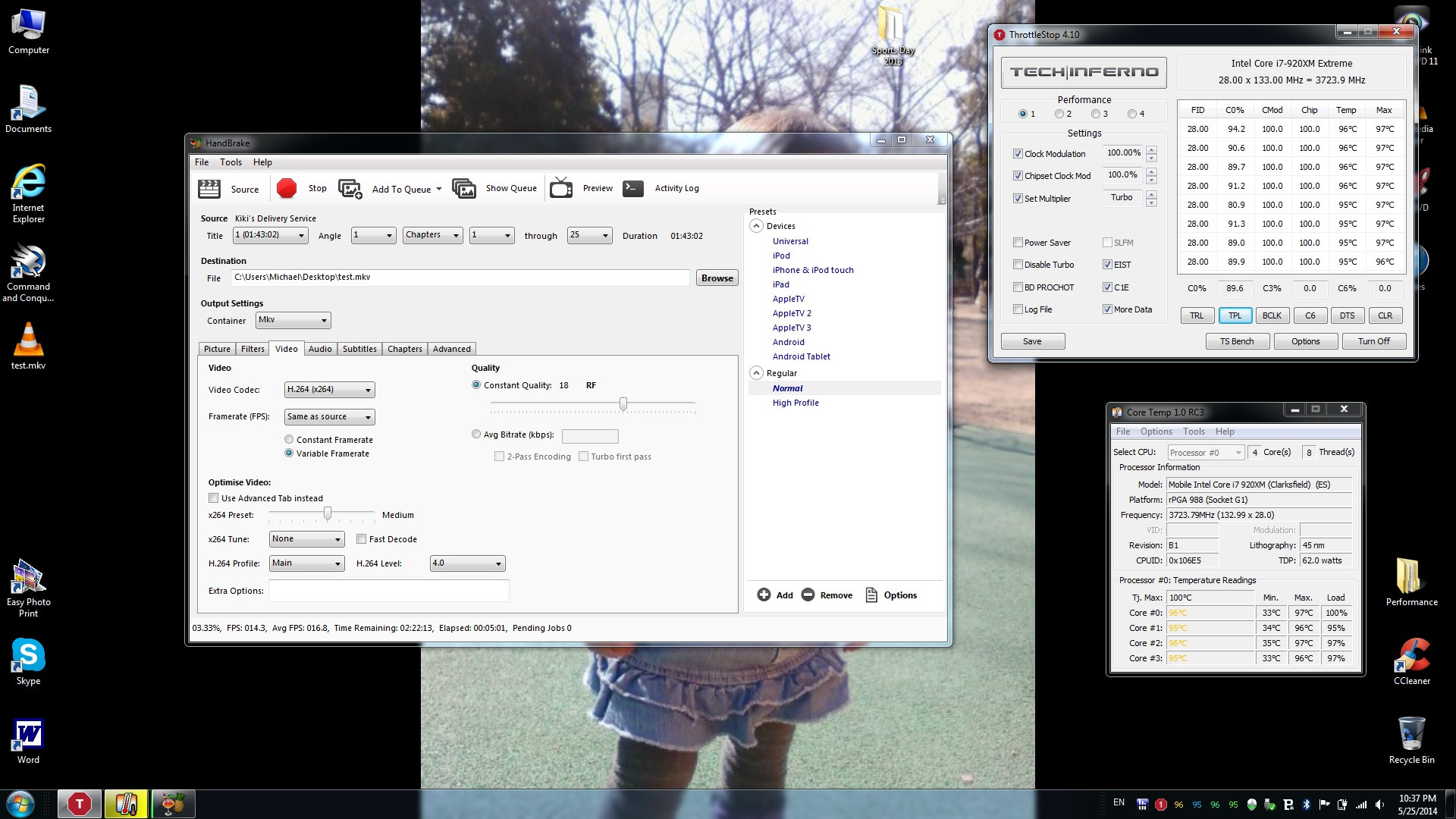Click the TS Bench button
The height and width of the screenshot is (819, 1456).
(1236, 341)
